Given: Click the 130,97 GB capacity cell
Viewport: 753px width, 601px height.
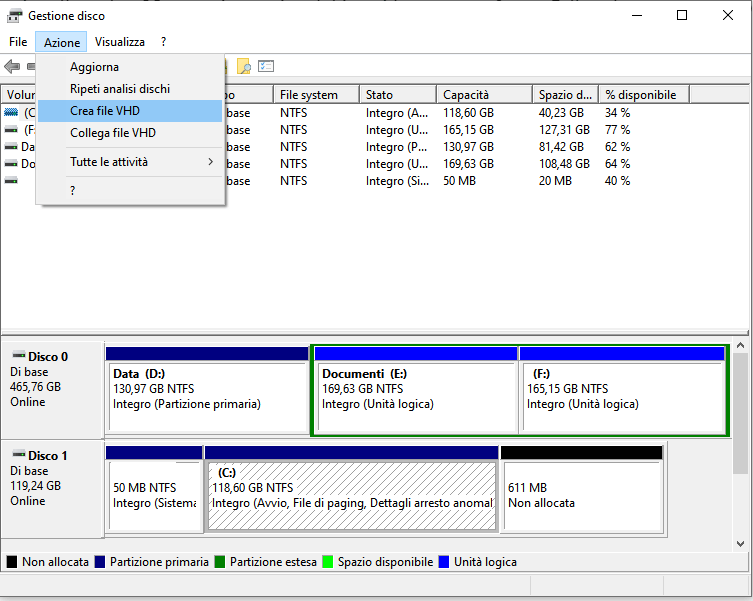Looking at the screenshot, I should (468, 147).
